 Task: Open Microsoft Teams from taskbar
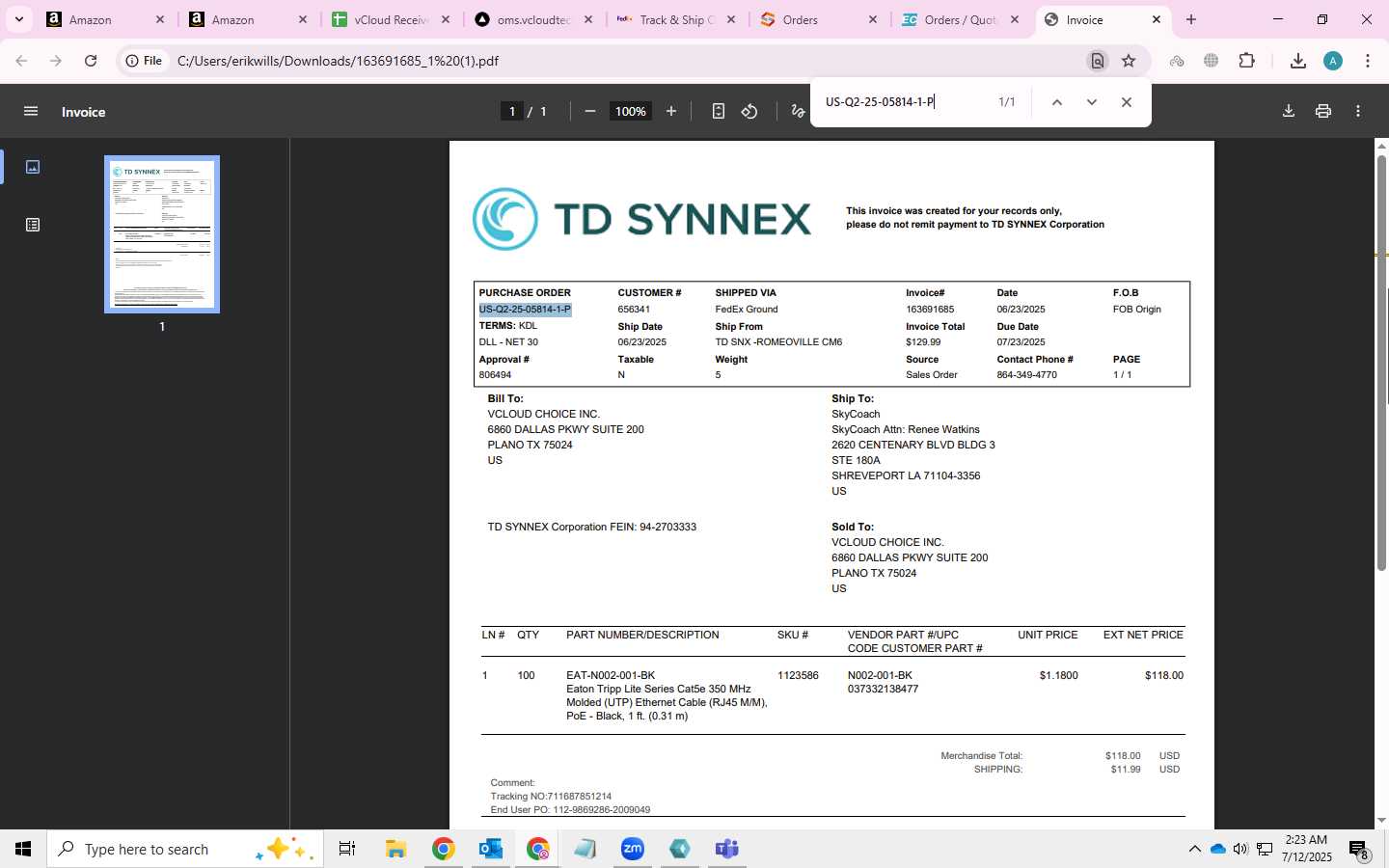727,849
